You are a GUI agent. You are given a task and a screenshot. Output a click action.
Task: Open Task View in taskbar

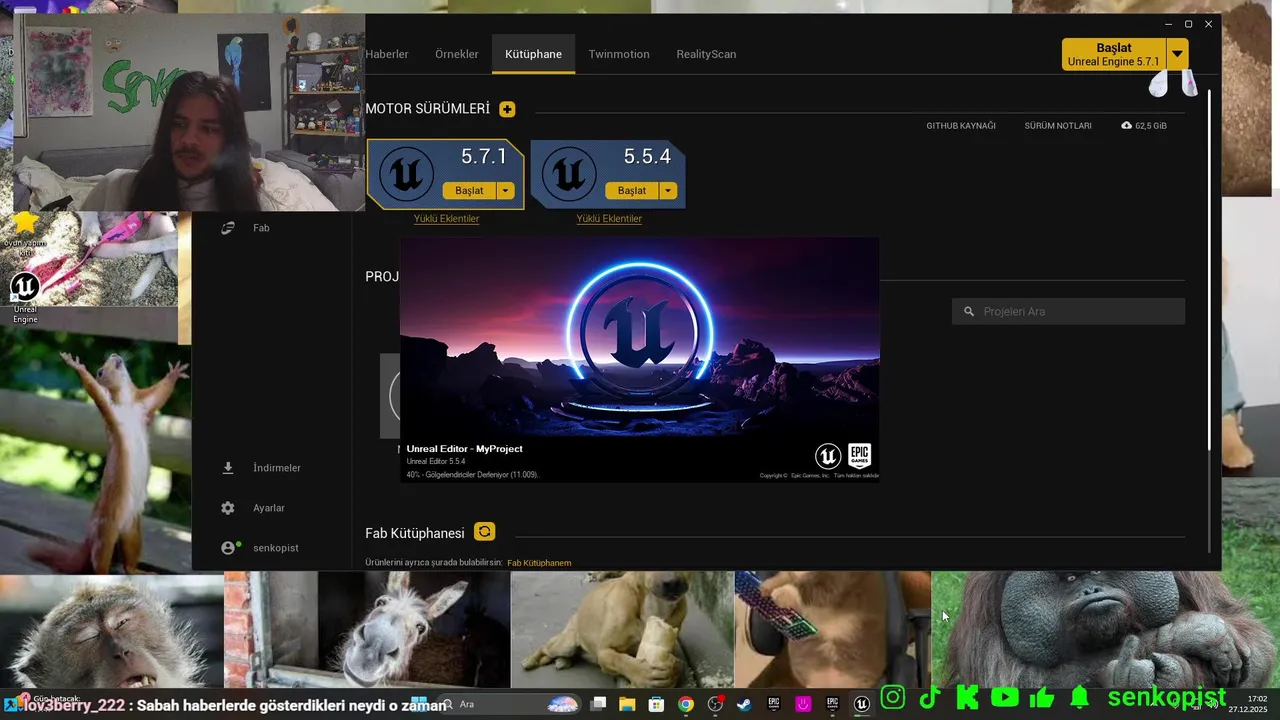tap(598, 704)
